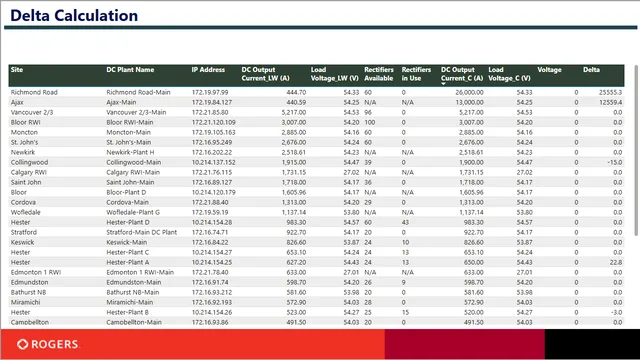Image resolution: width=640 pixels, height=360 pixels.
Task: Click the 444.70 DC output value
Action: [x=296, y=92]
